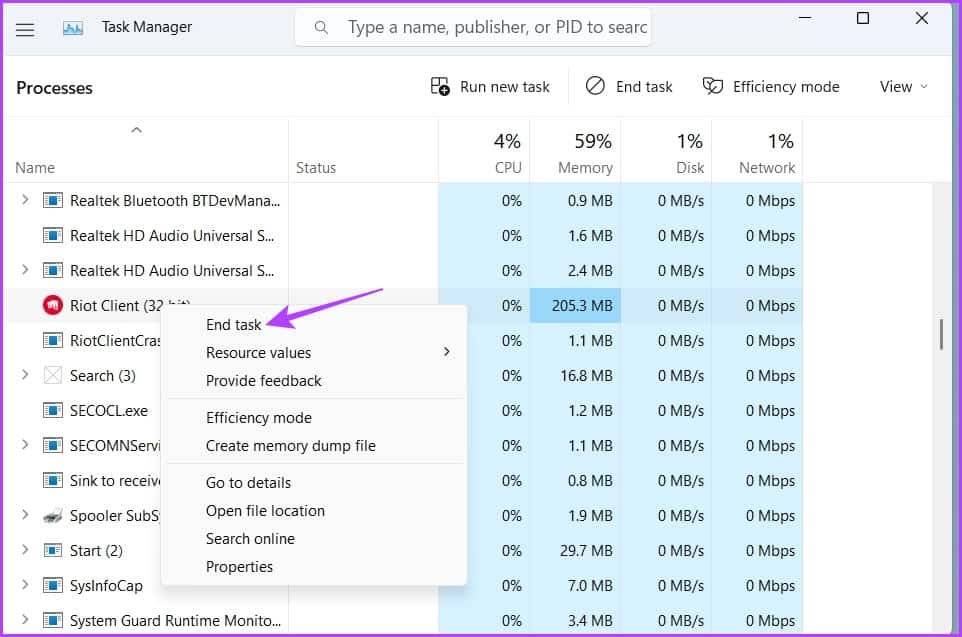Sort by the CPU column header
This screenshot has width=962, height=637.
tap(484, 152)
